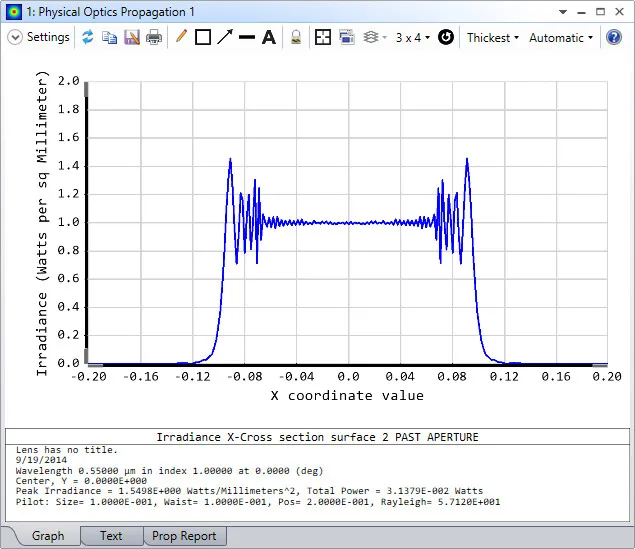
Task: Click the zoom-to-fit crosshair icon
Action: click(323, 38)
